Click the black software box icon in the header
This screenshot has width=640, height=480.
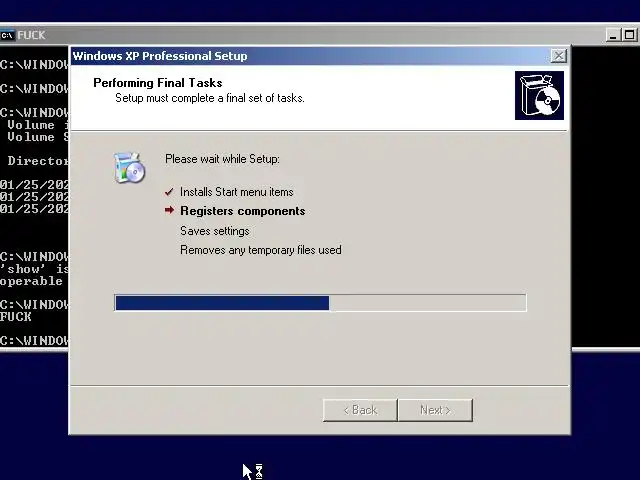click(539, 96)
